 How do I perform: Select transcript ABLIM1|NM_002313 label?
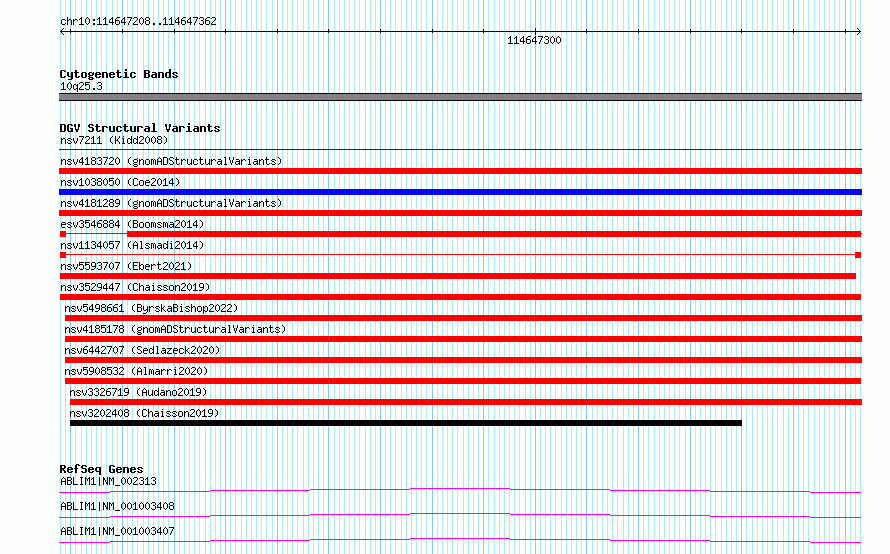[108, 481]
